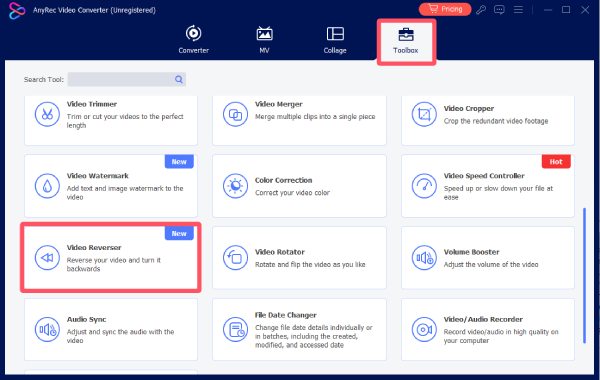The image size is (600, 380).
Task: Click the register key icon
Action: 481,10
